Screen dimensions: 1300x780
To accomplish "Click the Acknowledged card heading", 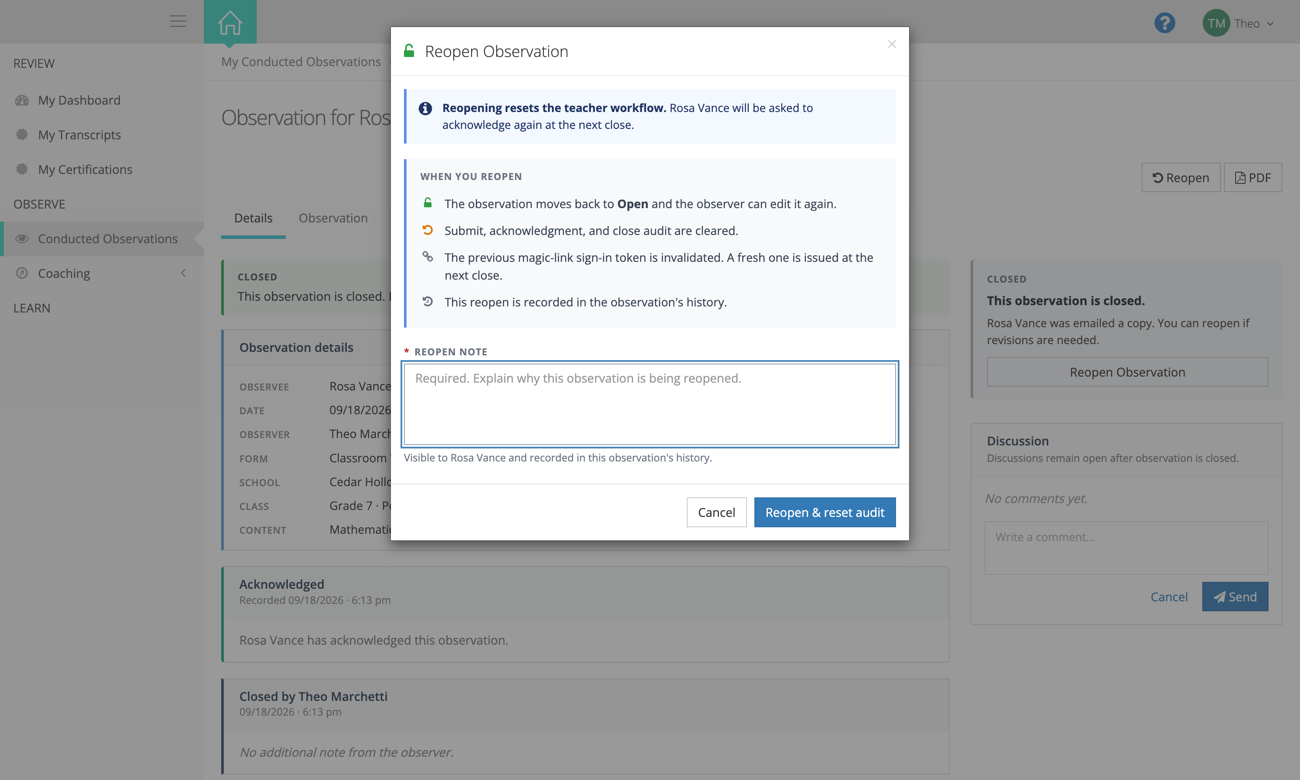I will [x=282, y=584].
